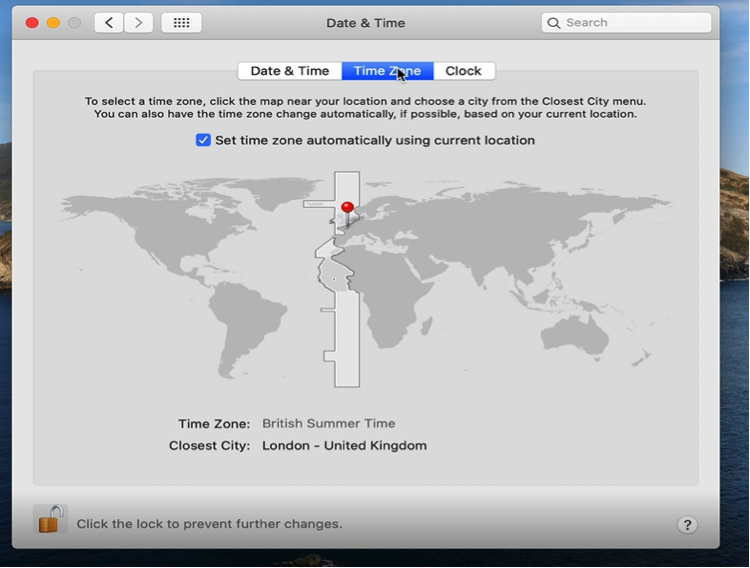Minimize window with the yellow button
Image resolution: width=750 pixels, height=568 pixels.
(53, 22)
